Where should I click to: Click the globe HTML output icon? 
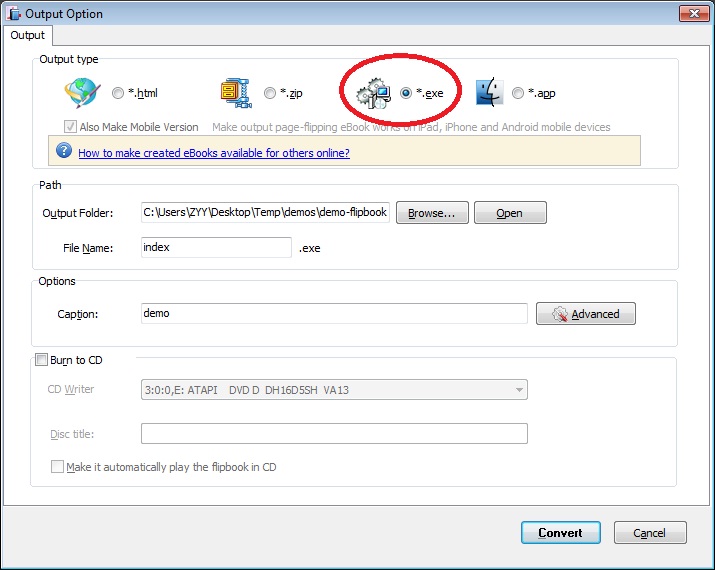[x=83, y=93]
